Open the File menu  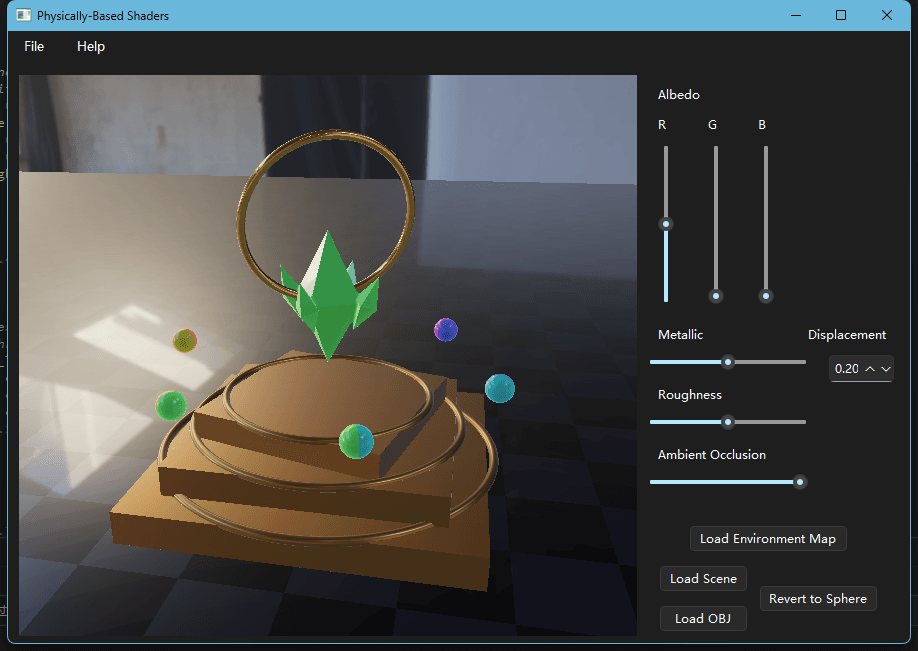34,46
